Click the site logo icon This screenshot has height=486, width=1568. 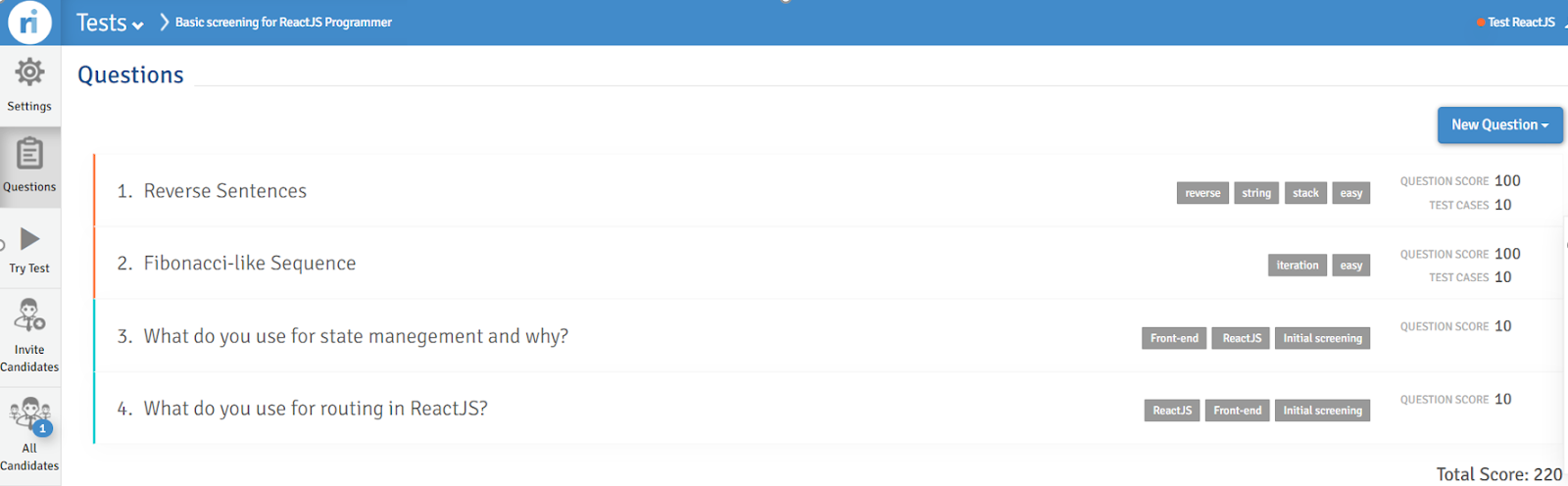point(29,22)
